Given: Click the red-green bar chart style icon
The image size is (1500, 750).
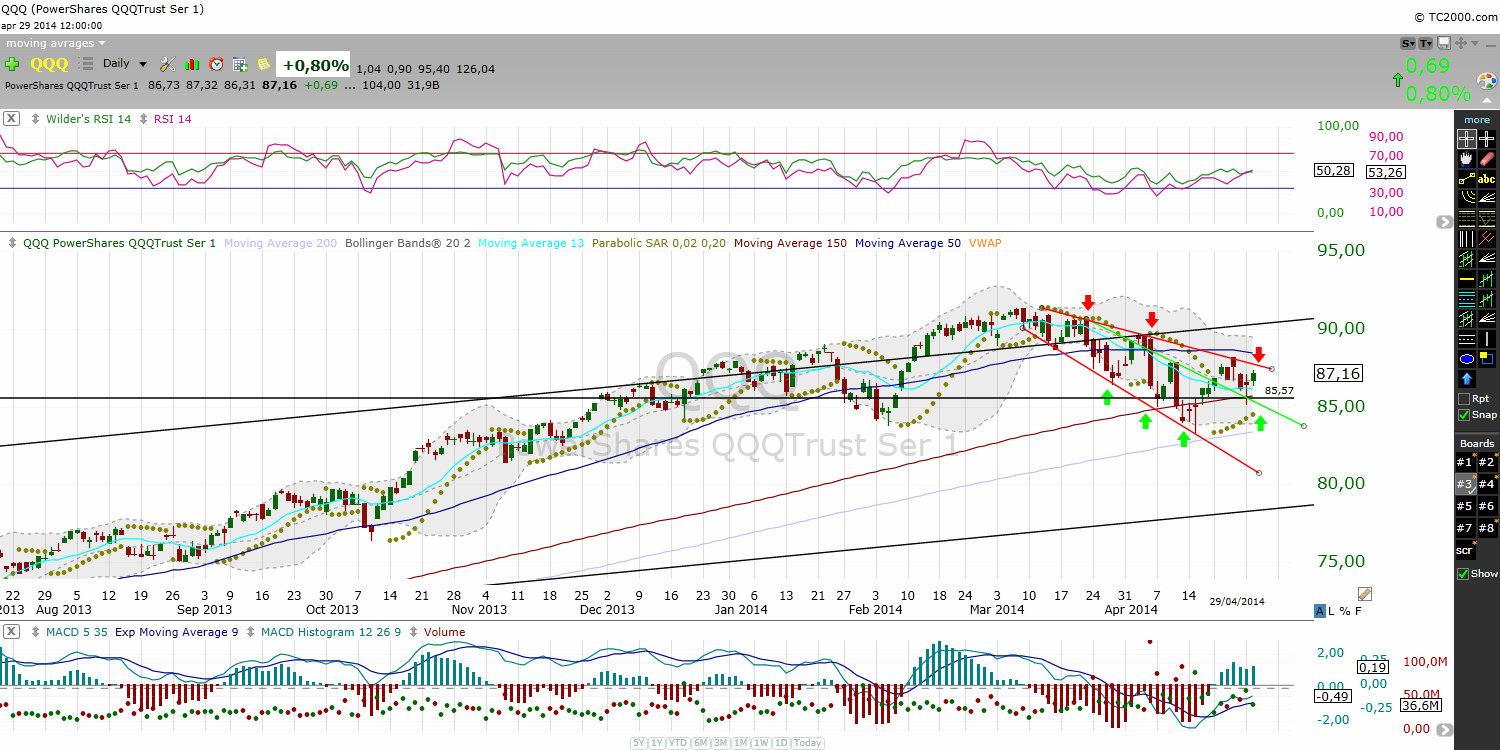Looking at the screenshot, I should tap(192, 64).
